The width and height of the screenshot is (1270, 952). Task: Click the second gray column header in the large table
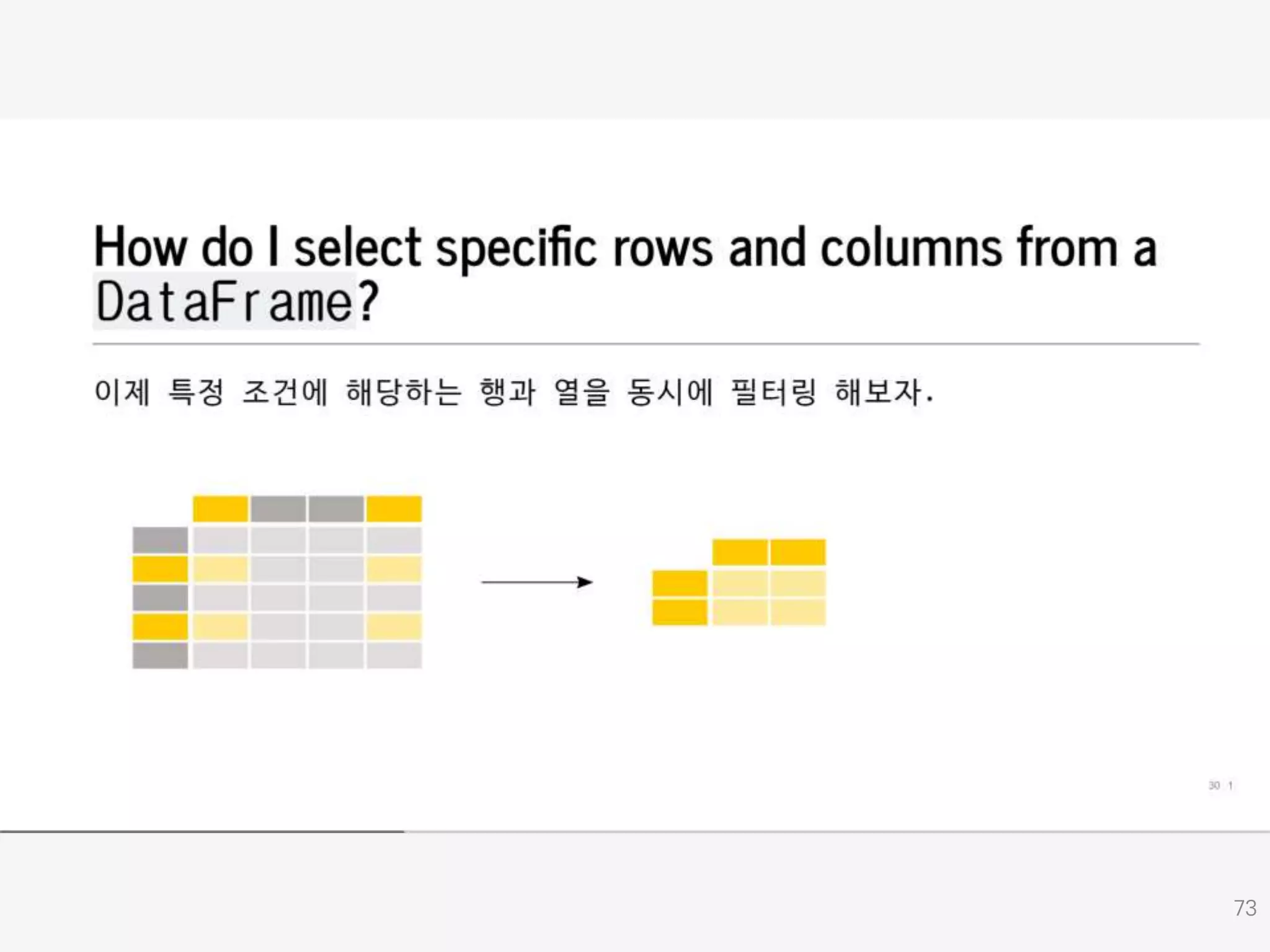(x=336, y=509)
